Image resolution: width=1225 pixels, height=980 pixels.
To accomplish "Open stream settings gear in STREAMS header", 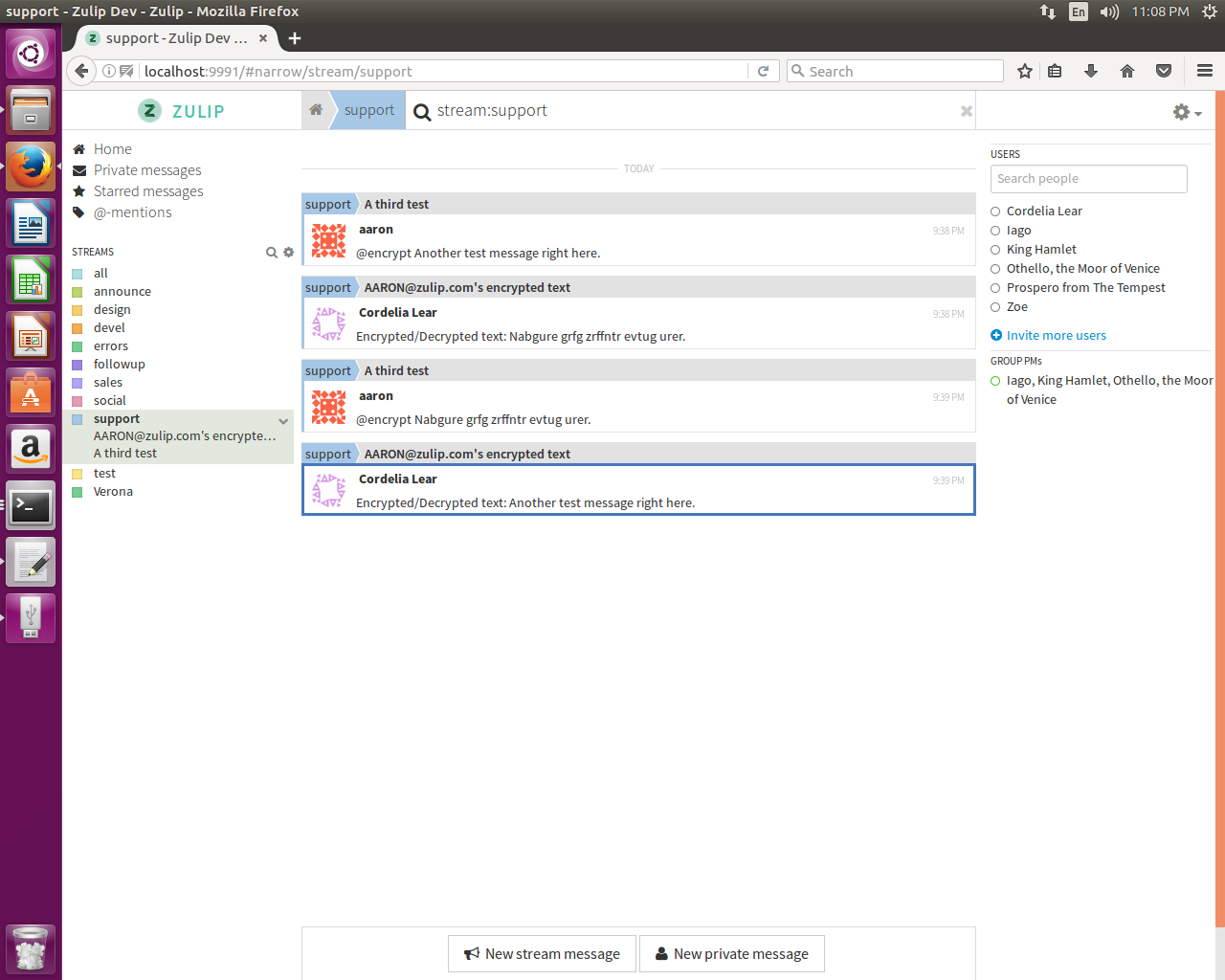I will point(288,253).
